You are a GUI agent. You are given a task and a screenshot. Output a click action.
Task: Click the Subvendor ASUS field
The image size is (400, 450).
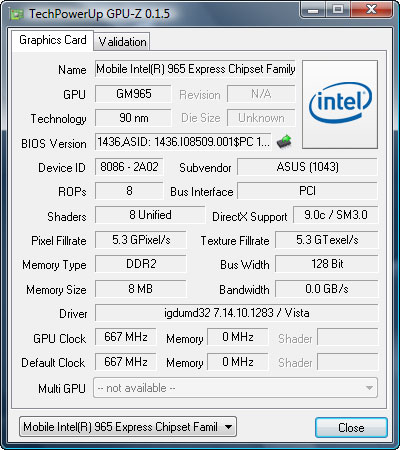pyautogui.click(x=307, y=167)
